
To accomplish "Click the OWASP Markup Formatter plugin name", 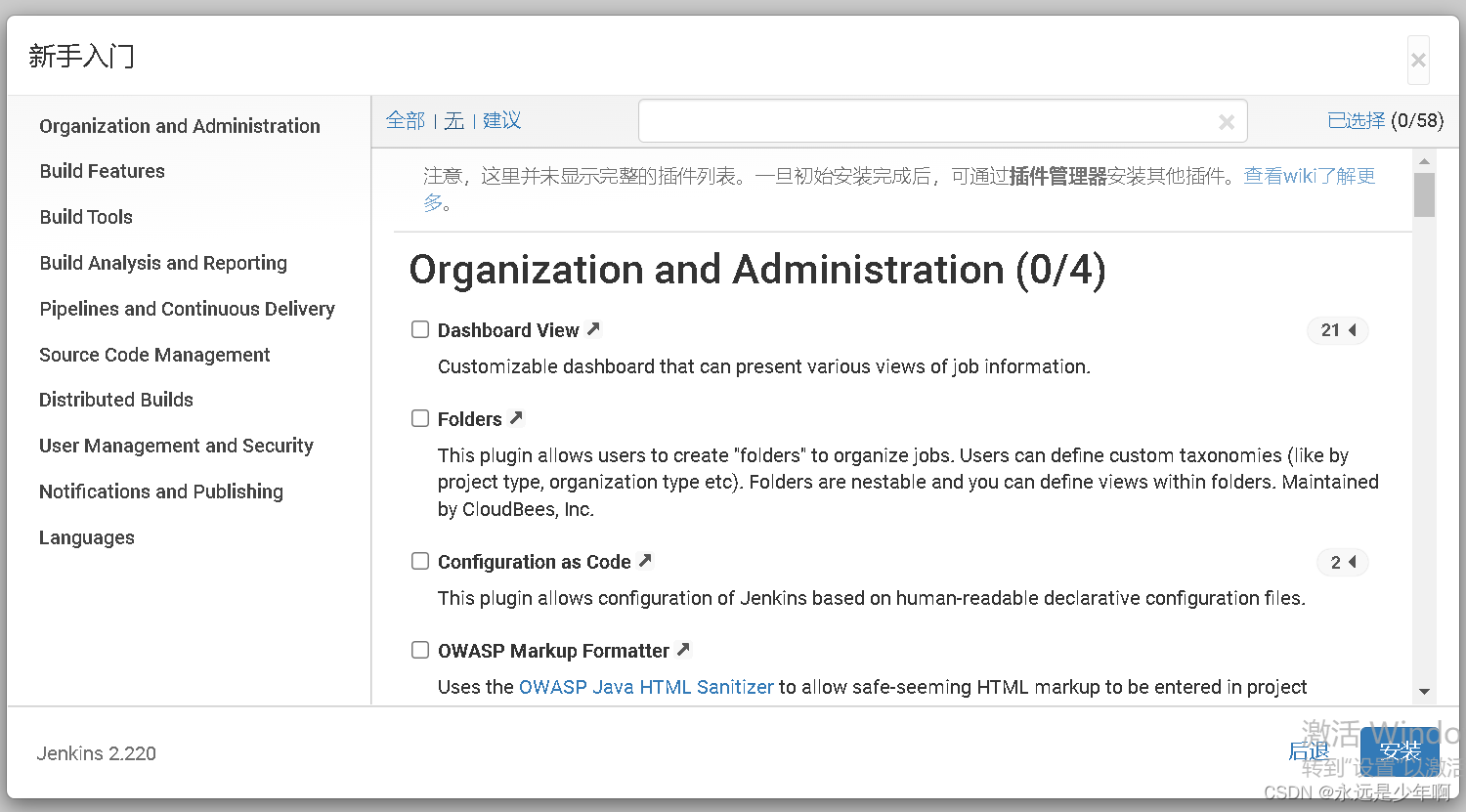I will [x=553, y=651].
